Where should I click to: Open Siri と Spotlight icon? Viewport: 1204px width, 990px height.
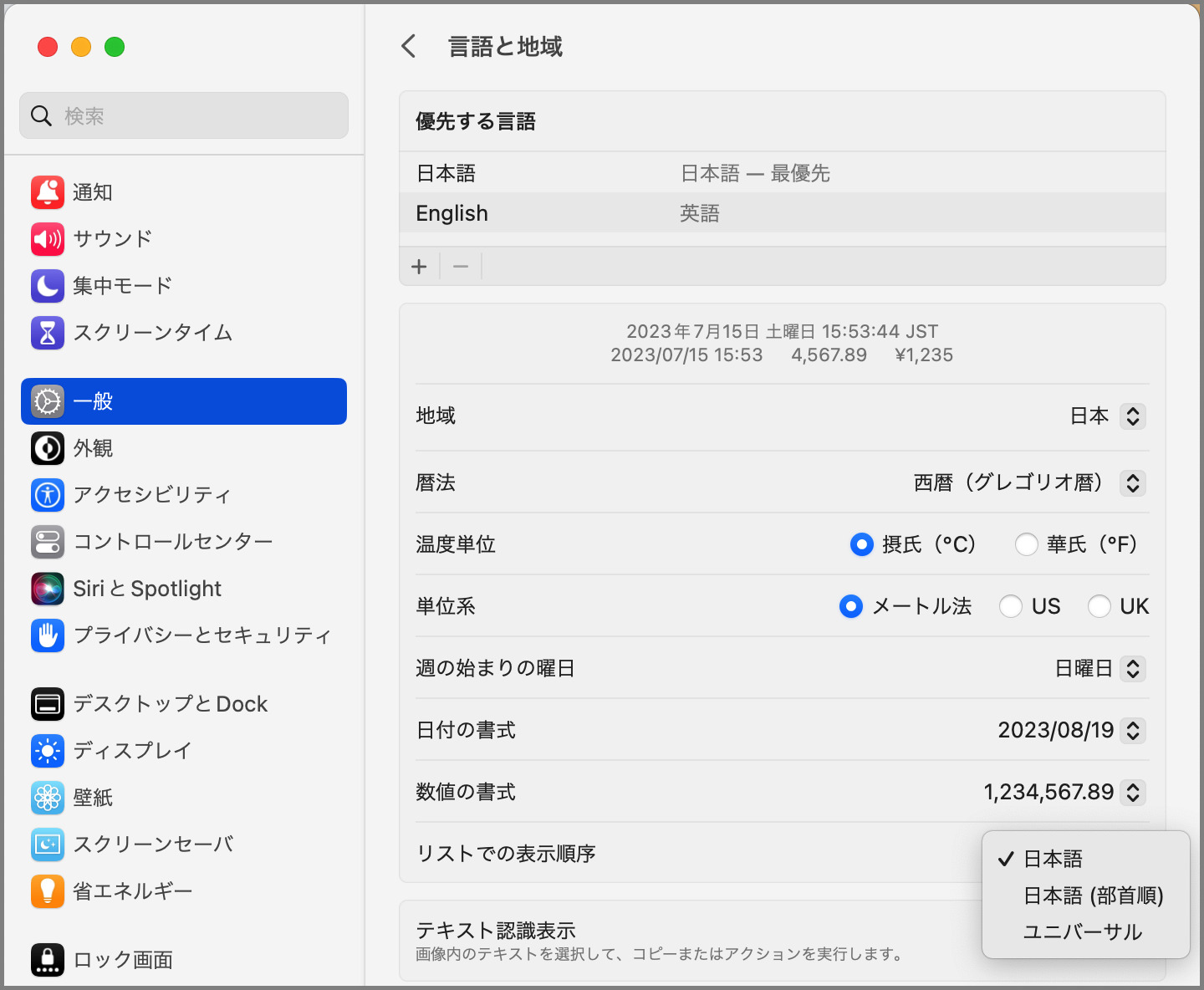coord(48,589)
